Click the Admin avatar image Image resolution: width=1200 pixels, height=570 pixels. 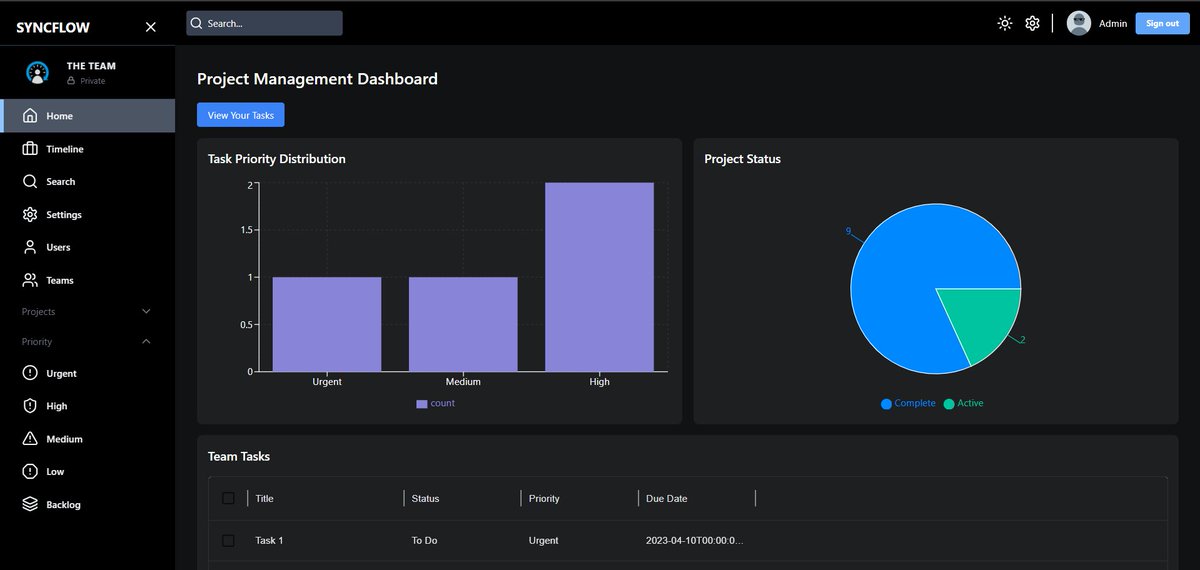(1079, 23)
